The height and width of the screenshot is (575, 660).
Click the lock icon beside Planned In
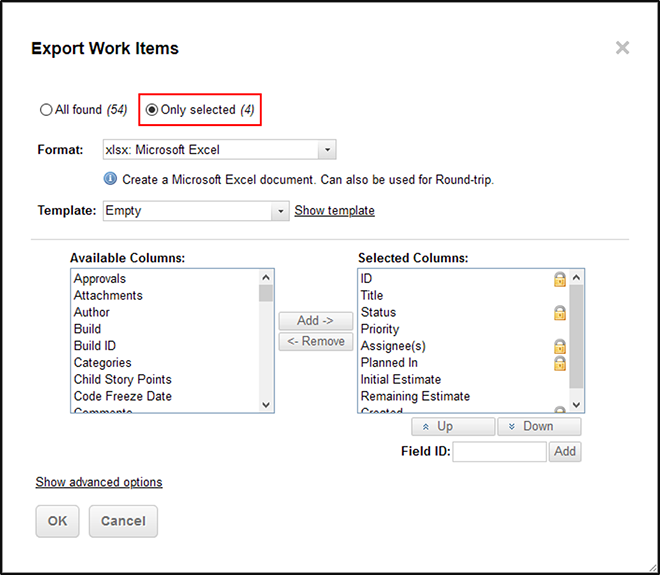[x=559, y=363]
